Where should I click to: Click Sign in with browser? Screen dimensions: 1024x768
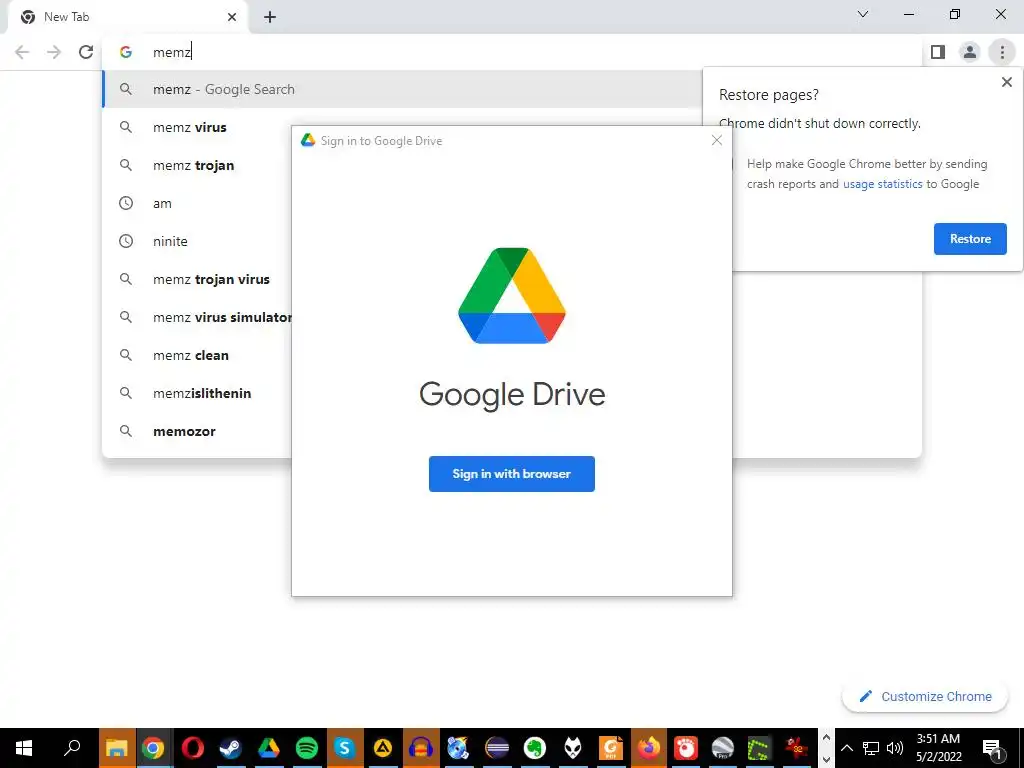click(511, 474)
